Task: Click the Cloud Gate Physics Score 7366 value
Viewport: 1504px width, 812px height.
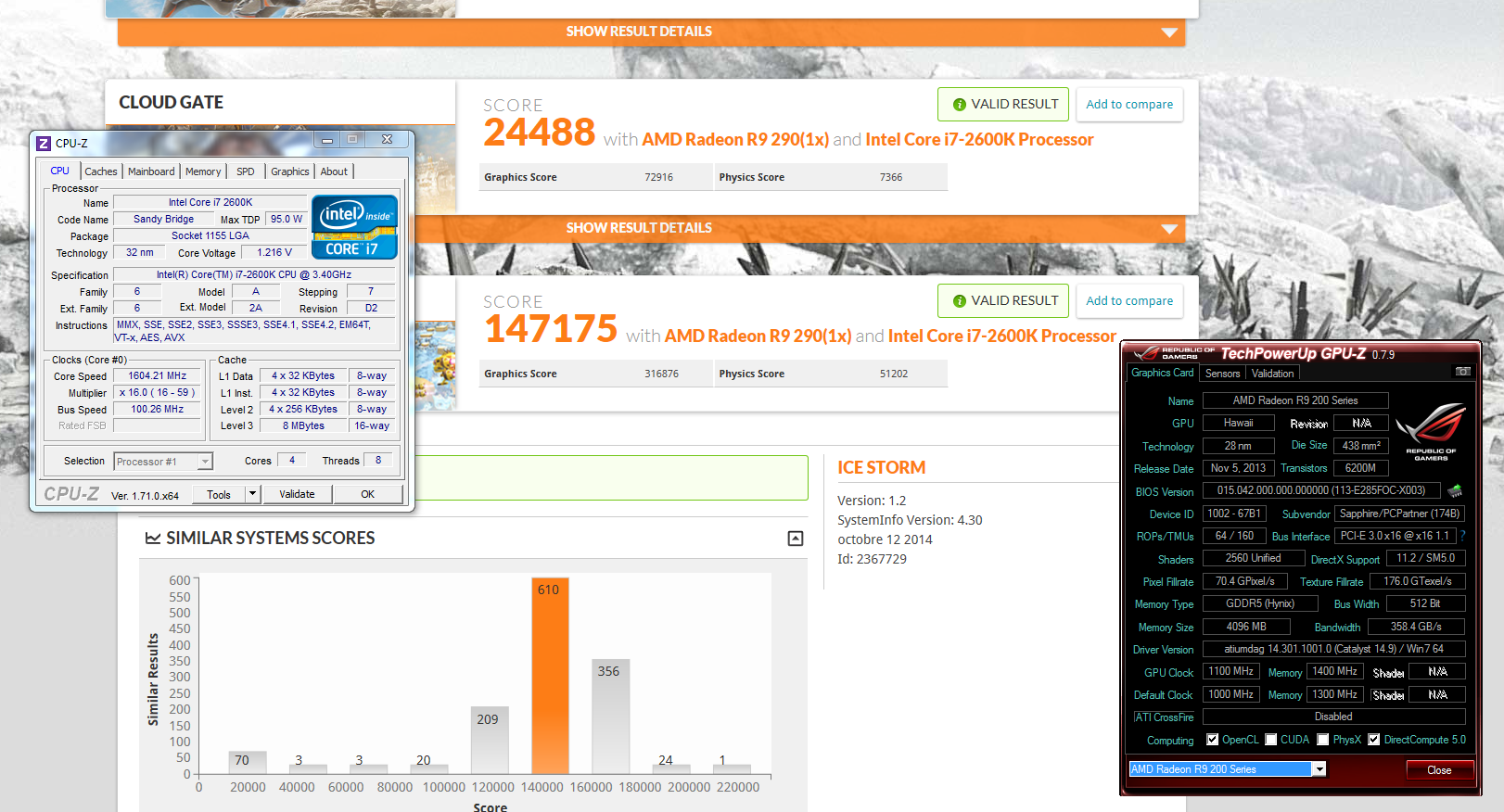Action: pyautogui.click(x=891, y=178)
